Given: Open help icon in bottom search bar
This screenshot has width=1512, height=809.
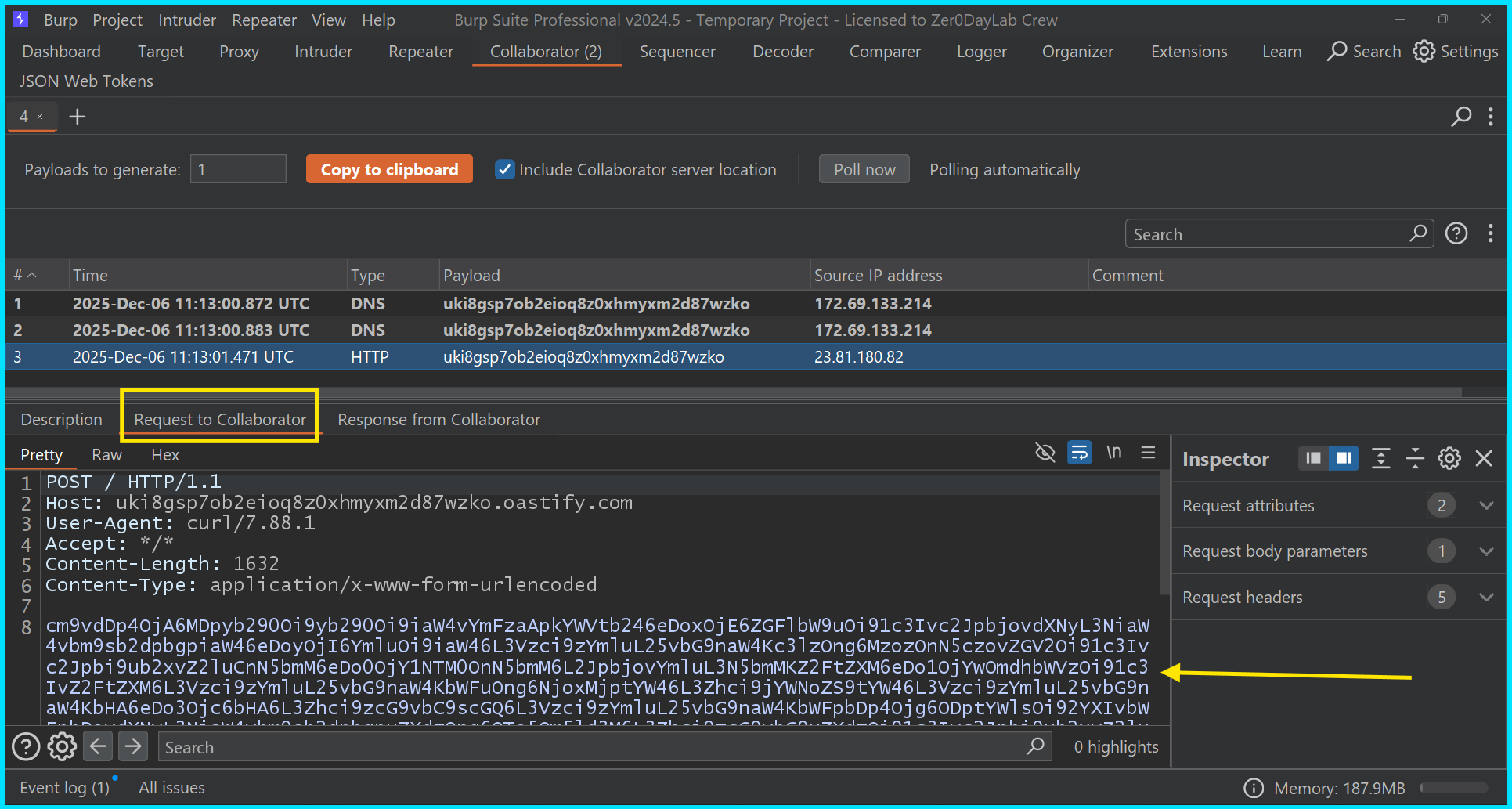Looking at the screenshot, I should point(26,746).
